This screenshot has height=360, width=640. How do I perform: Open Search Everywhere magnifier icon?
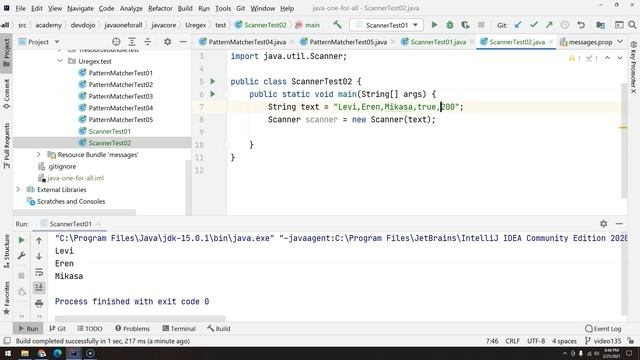(632, 25)
